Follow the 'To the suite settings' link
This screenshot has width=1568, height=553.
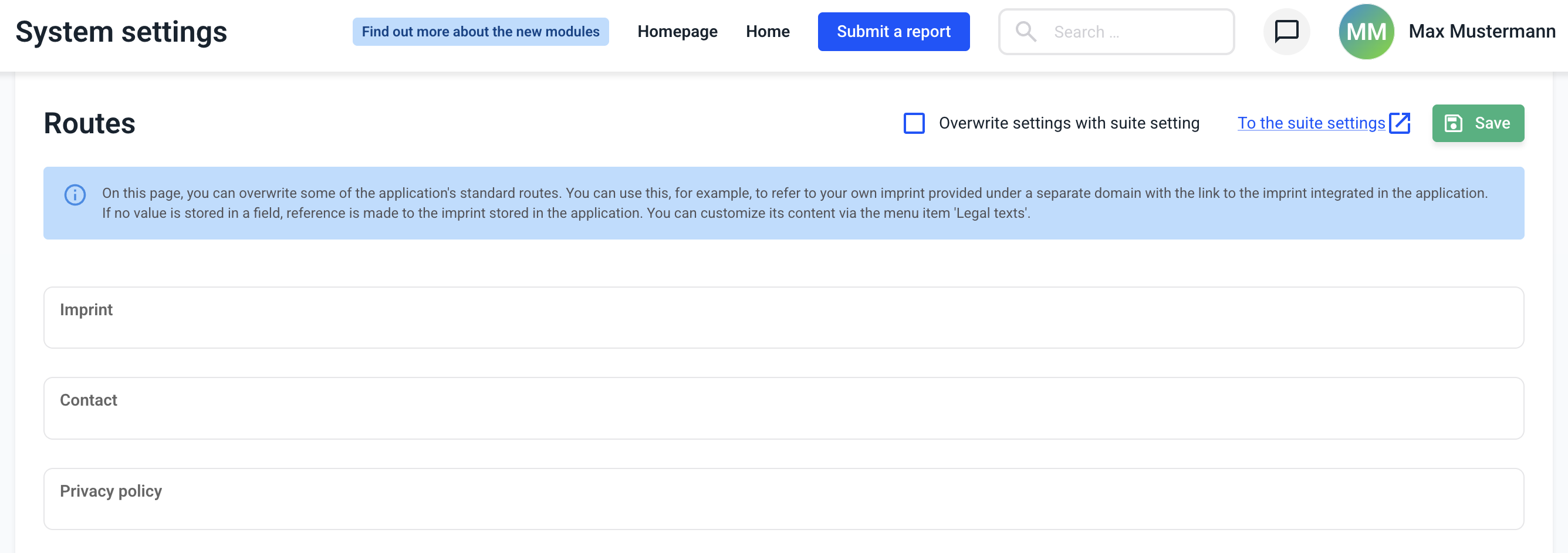coord(1310,123)
